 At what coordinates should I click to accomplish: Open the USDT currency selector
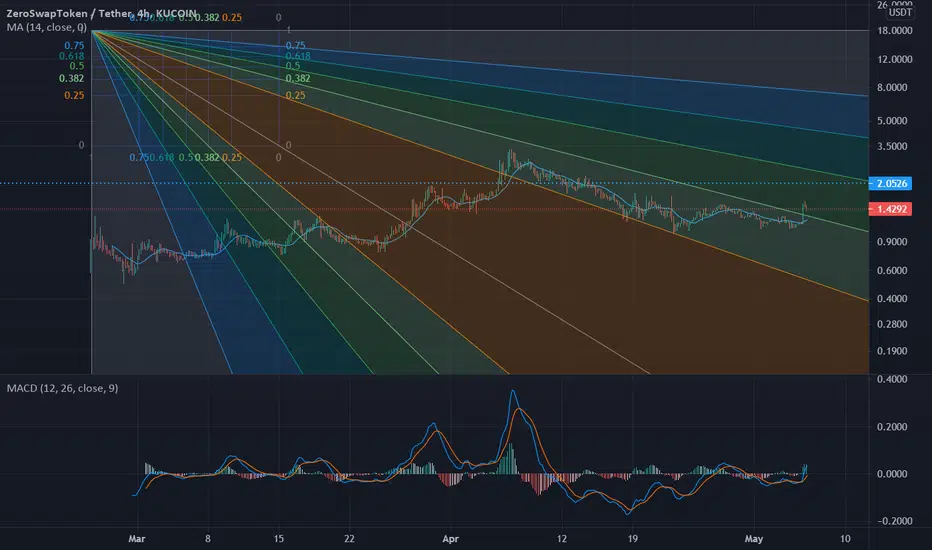pos(900,12)
